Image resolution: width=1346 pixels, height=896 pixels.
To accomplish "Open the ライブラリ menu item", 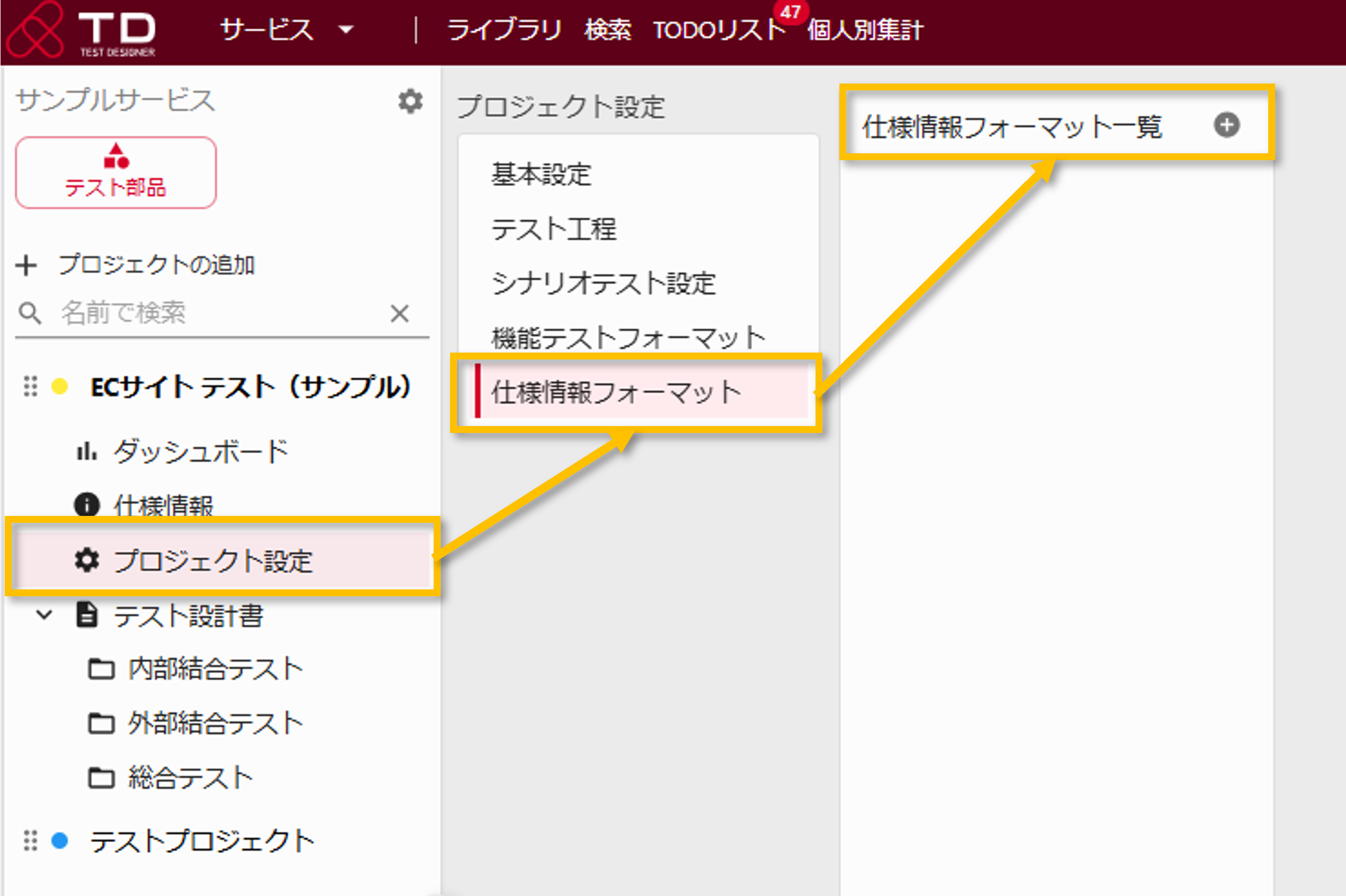I will [x=504, y=30].
